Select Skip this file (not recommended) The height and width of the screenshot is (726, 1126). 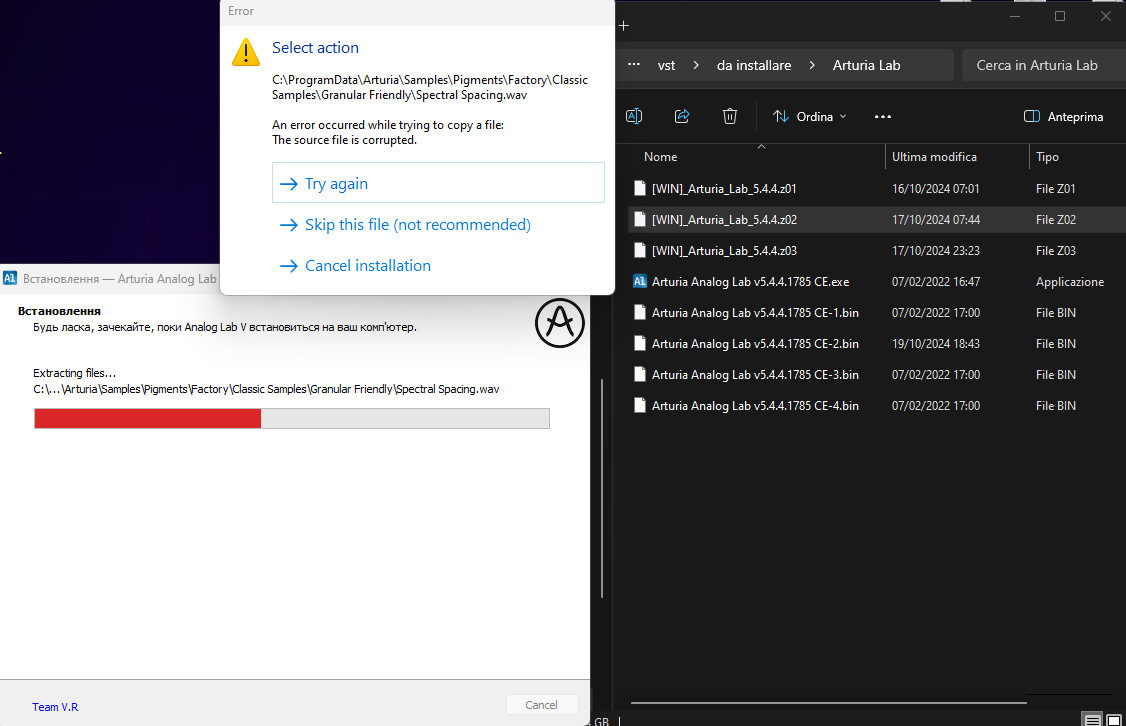(x=405, y=225)
